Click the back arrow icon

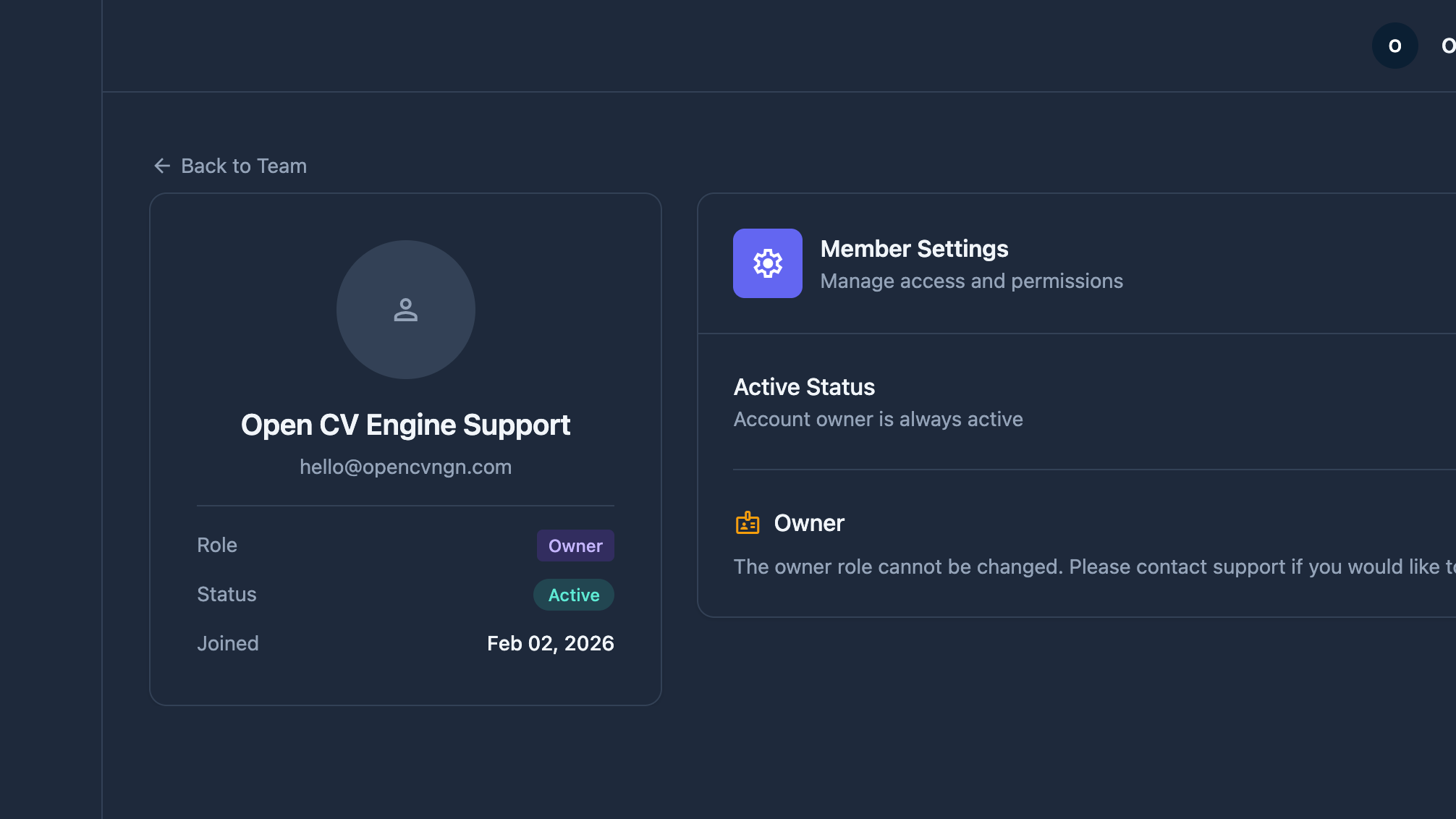pyautogui.click(x=162, y=166)
